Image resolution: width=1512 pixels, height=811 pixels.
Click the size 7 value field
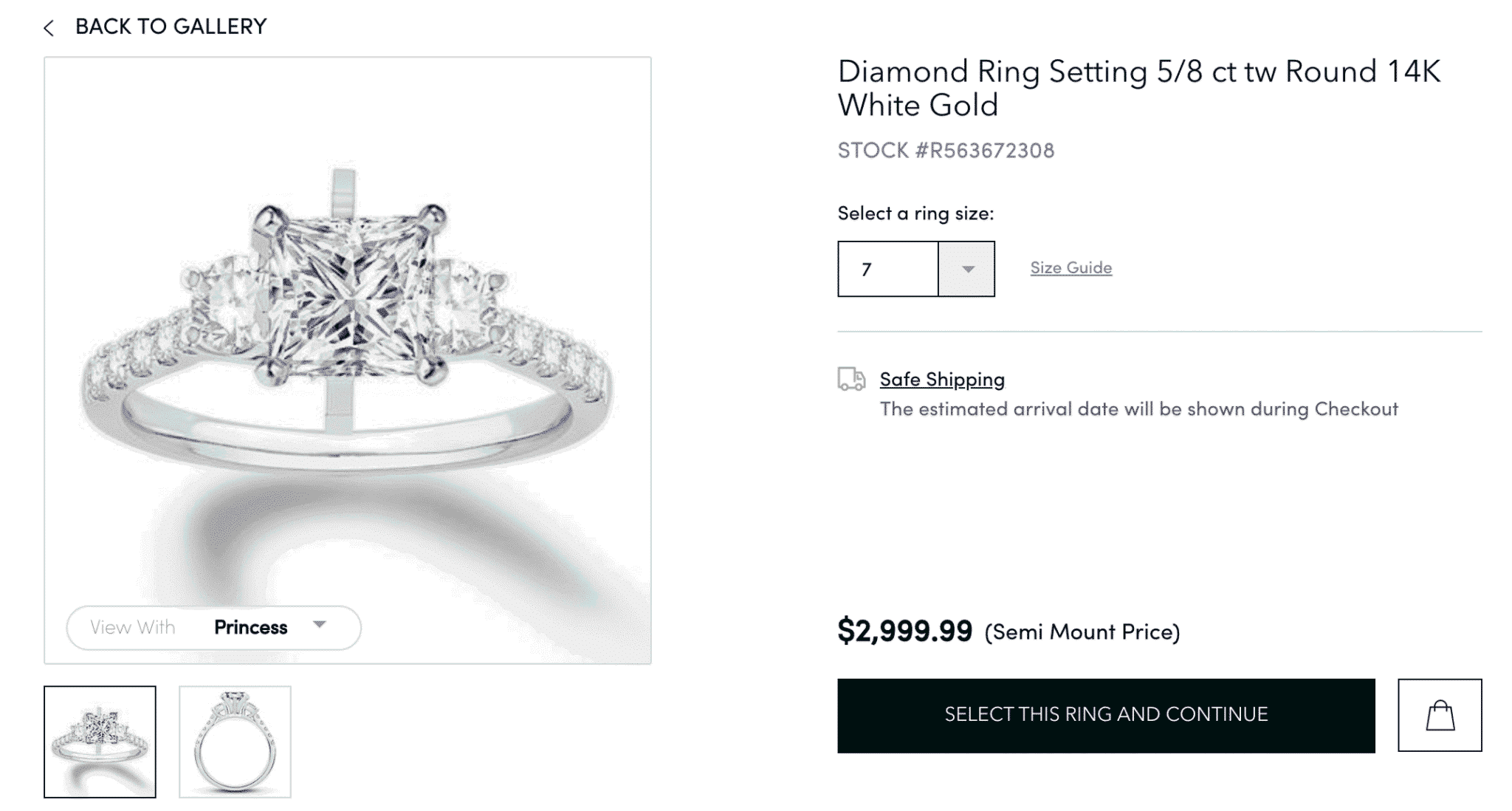[x=886, y=269]
